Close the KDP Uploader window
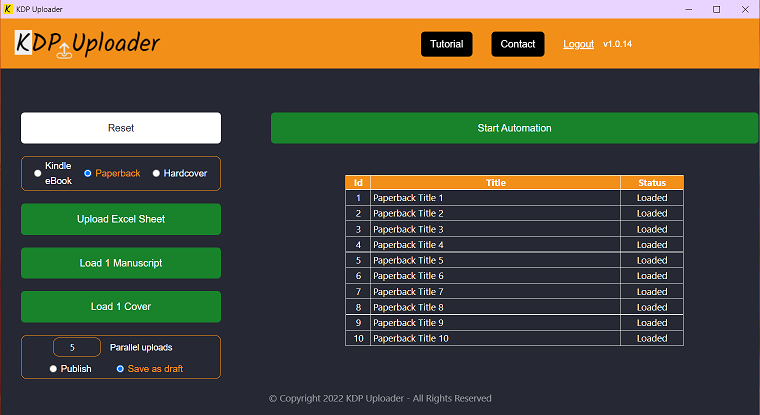Viewport: 760px width, 415px height. tap(745, 9)
